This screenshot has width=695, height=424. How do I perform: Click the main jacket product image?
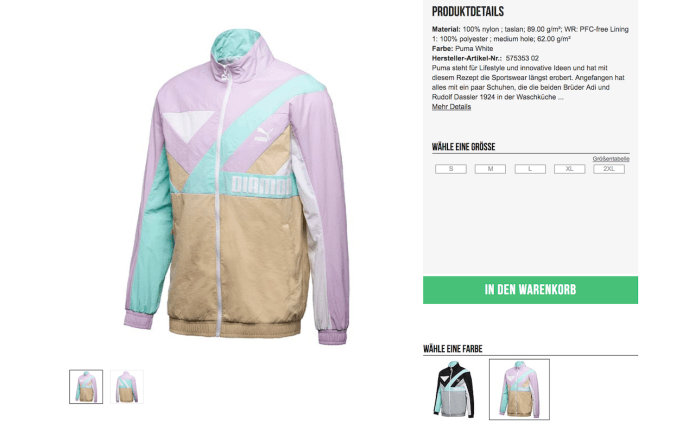tap(236, 186)
